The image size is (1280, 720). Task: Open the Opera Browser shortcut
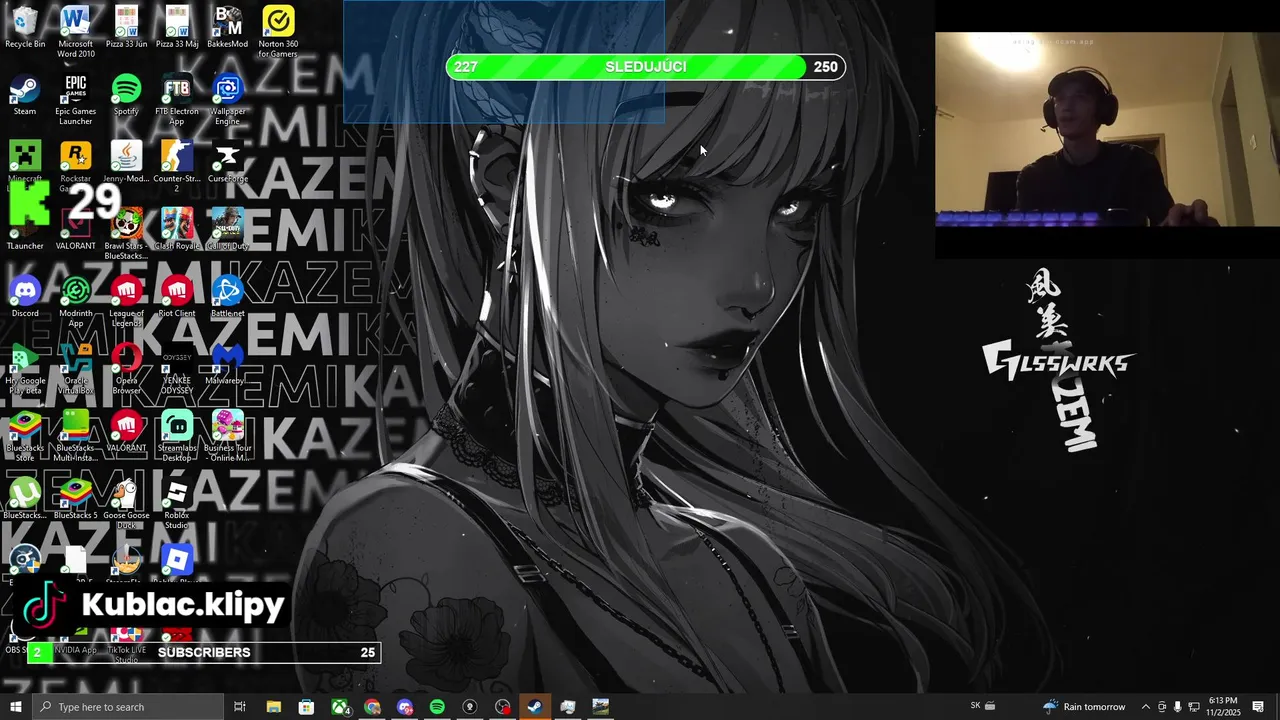[126, 368]
